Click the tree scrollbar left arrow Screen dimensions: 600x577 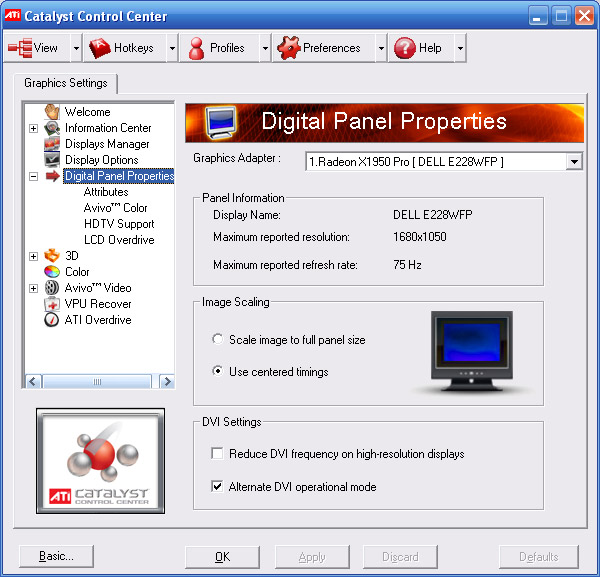pyautogui.click(x=33, y=381)
